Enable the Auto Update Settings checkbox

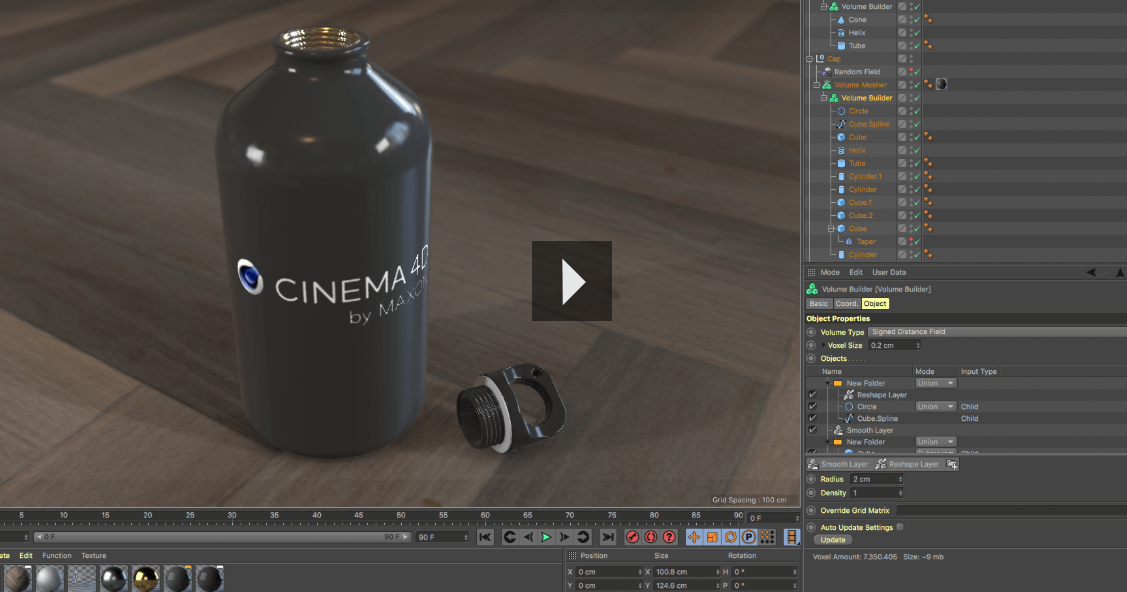(900, 527)
